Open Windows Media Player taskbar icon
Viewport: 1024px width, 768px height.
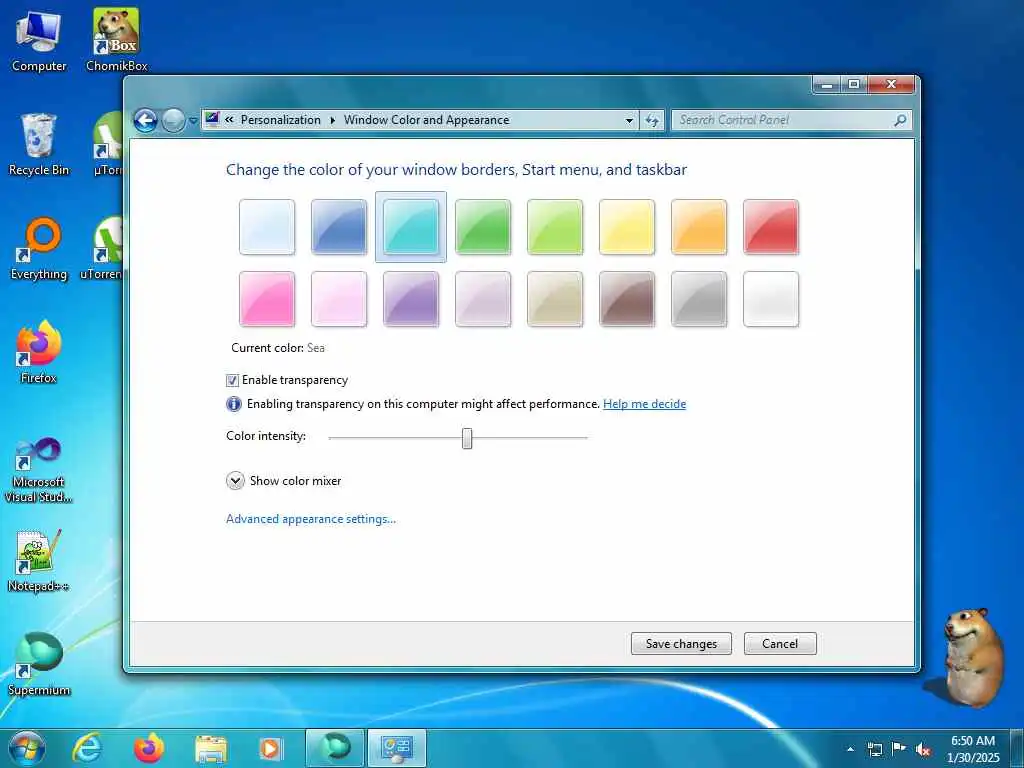click(x=271, y=748)
